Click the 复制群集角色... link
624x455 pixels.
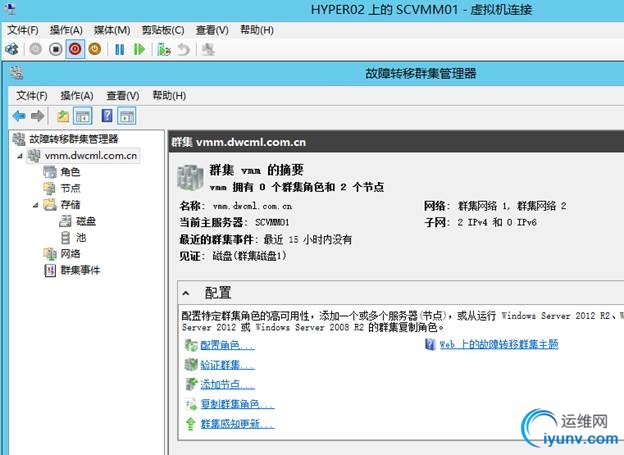point(237,404)
